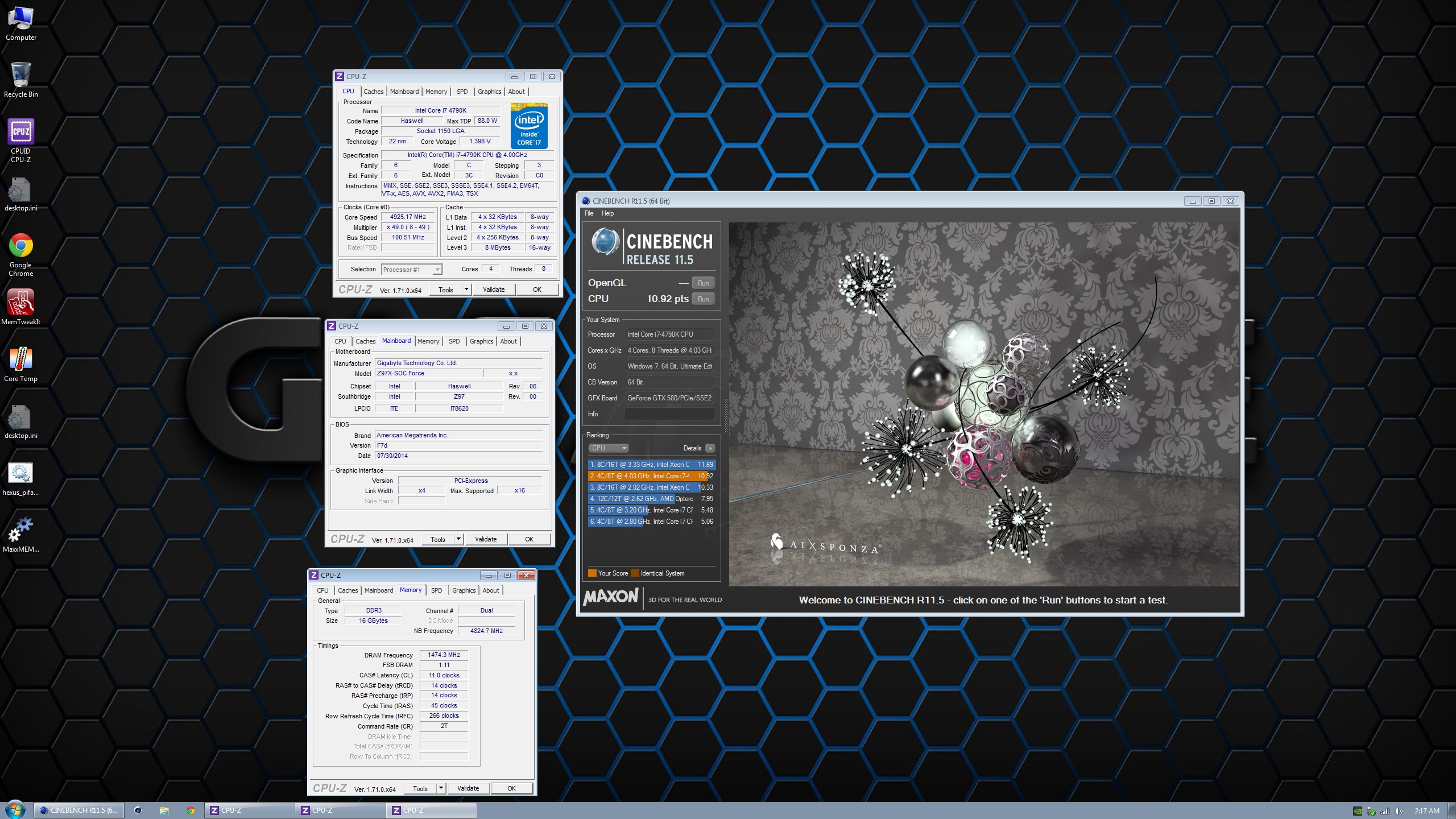Launch CPUID CPU-Z from desktop
1456x819 pixels.
click(21, 140)
